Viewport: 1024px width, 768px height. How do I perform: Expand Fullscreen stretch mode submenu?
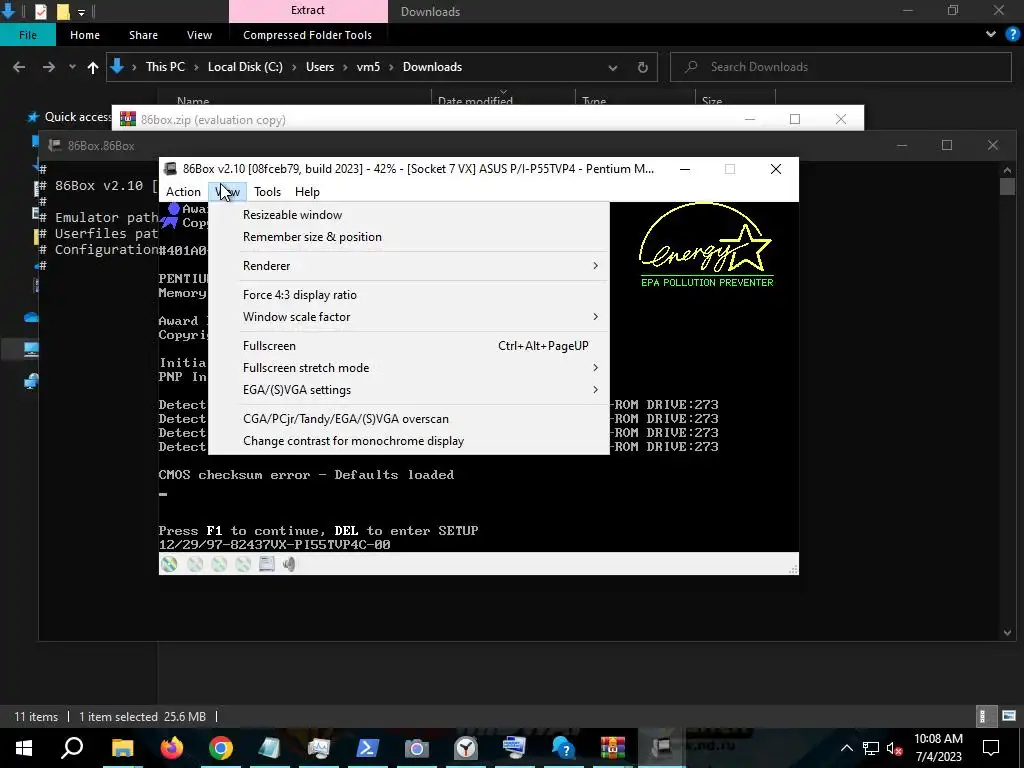[409, 368]
